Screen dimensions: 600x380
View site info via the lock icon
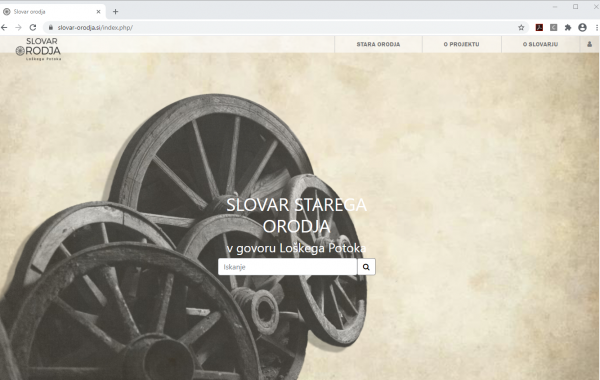point(51,28)
